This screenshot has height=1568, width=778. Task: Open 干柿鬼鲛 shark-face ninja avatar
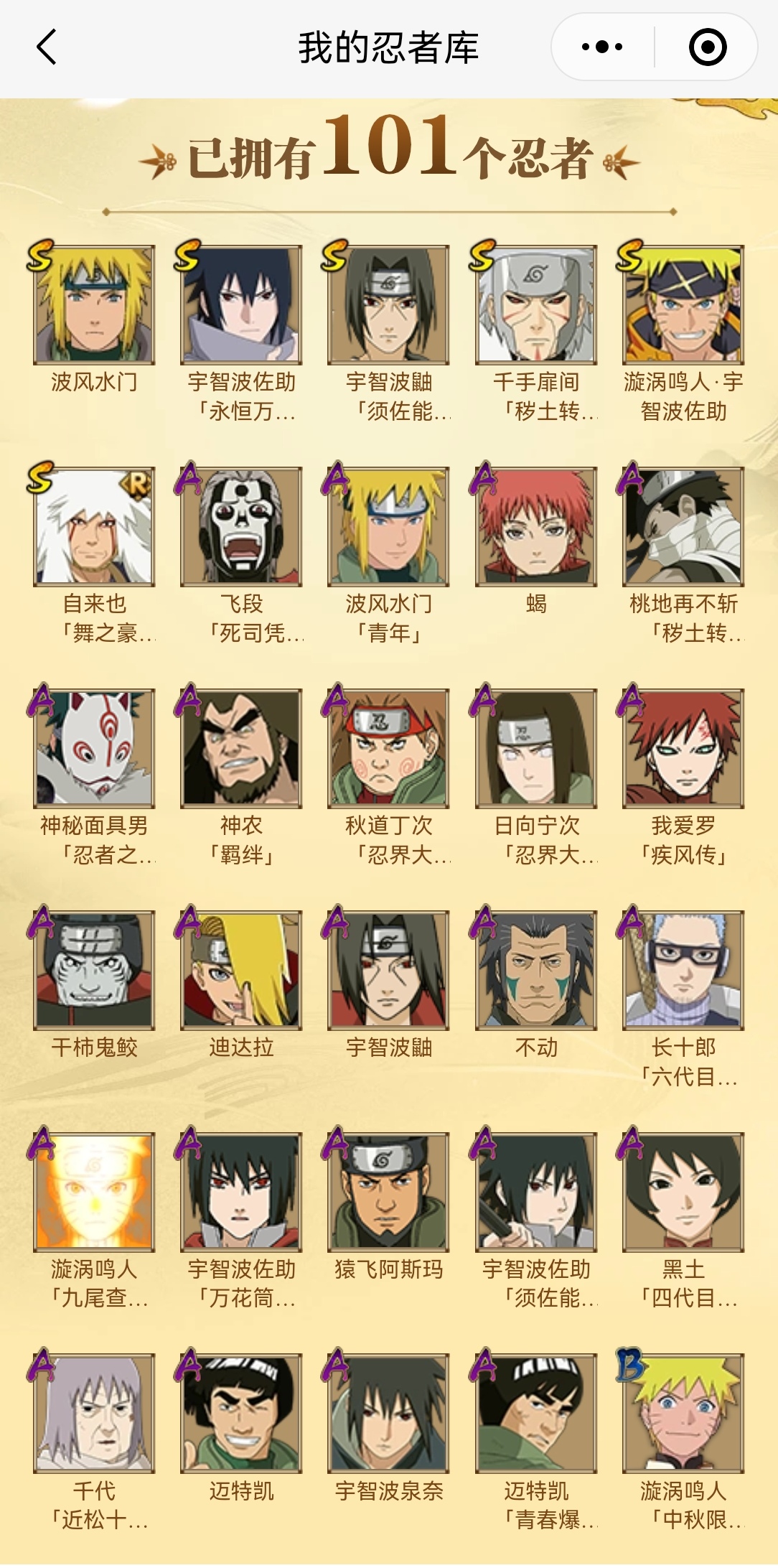click(94, 970)
